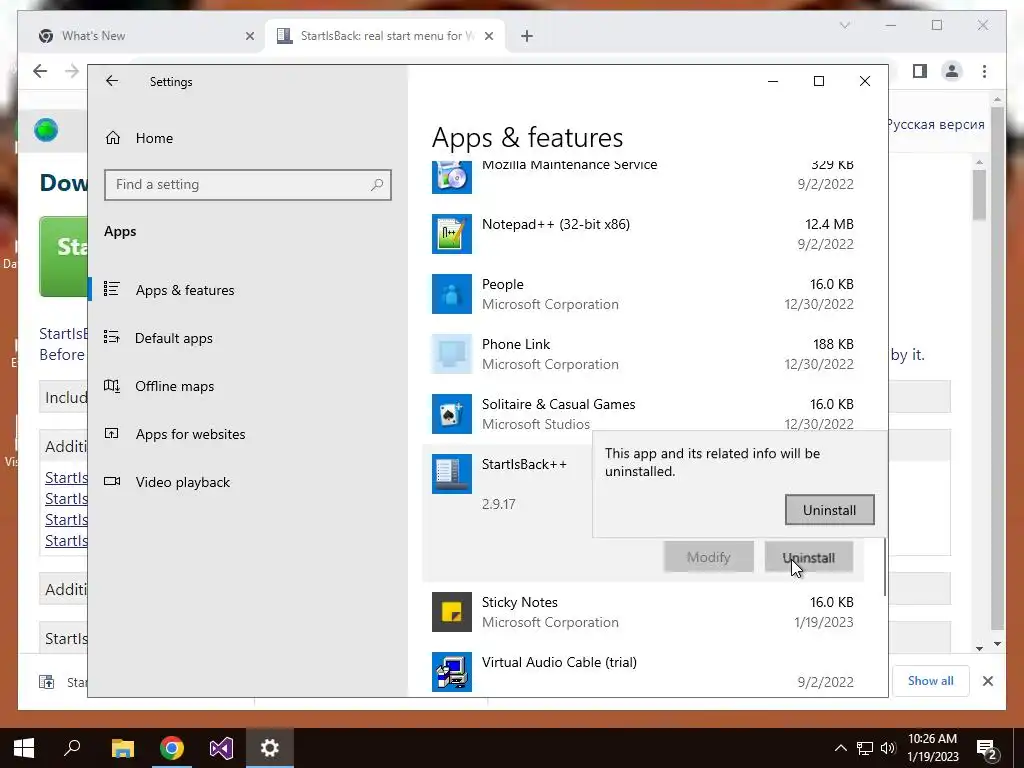Open Apps for websites settings
This screenshot has width=1024, height=768.
190,434
